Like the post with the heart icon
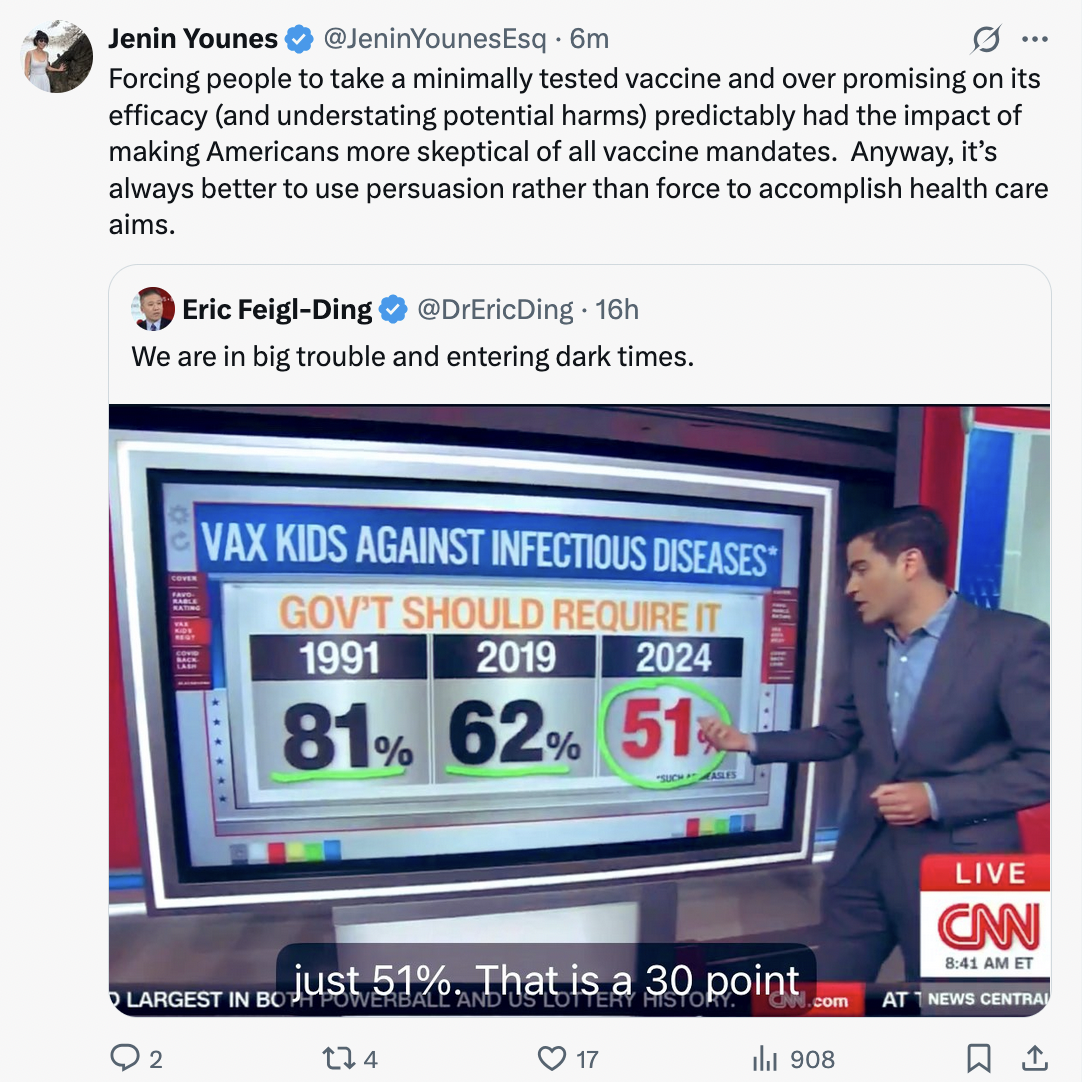Viewport: 1092px width, 1082px height. [551, 1057]
